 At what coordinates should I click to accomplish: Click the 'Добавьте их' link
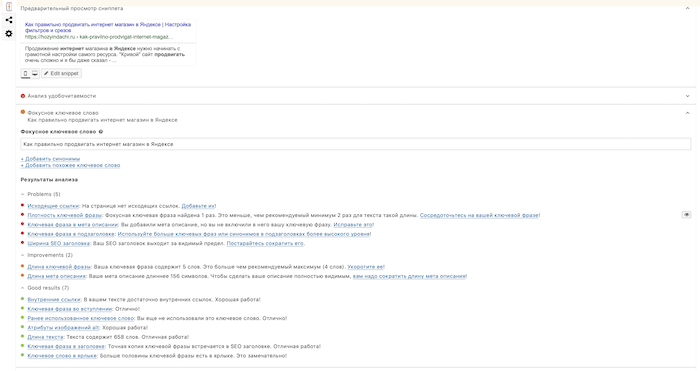(x=198, y=206)
